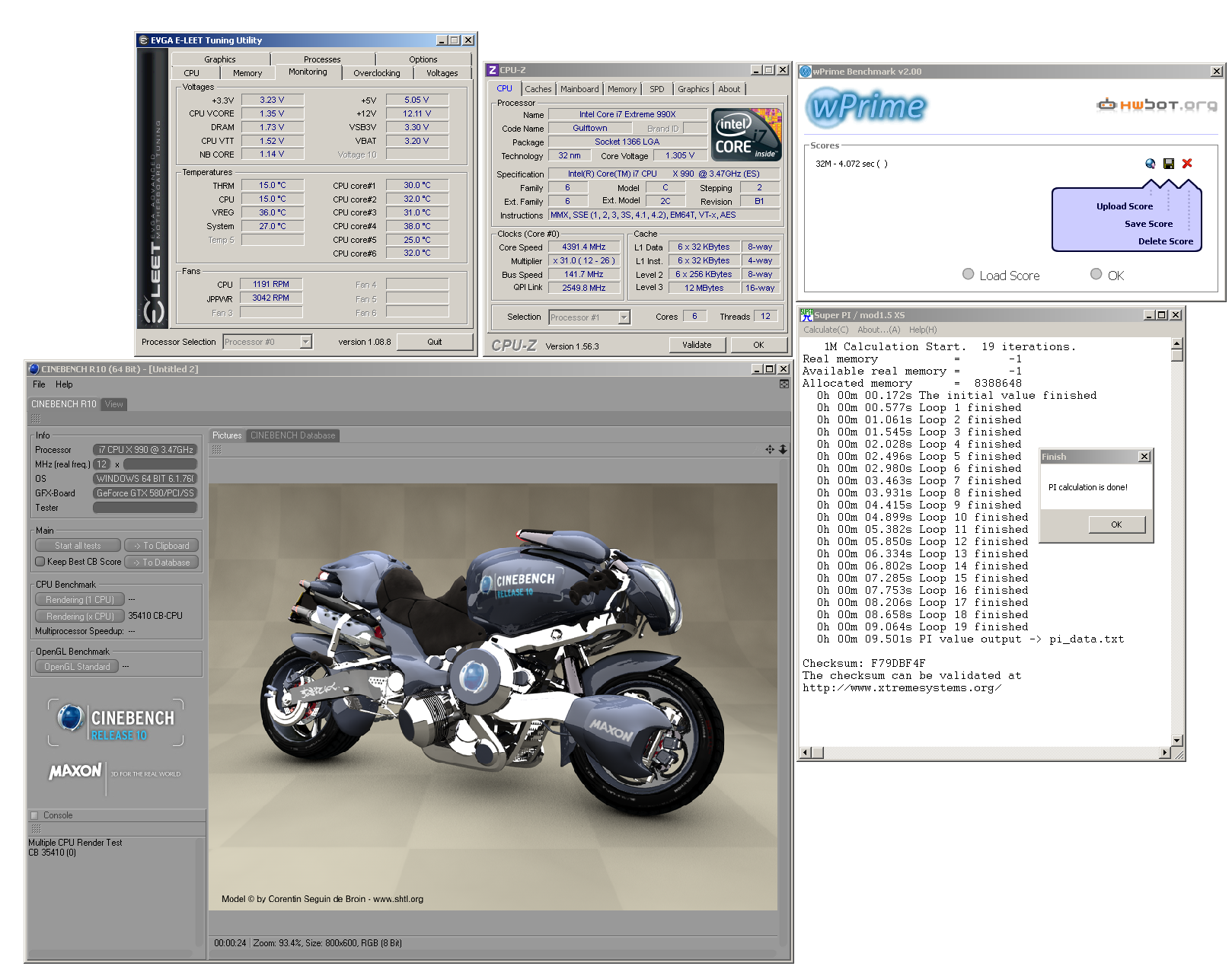1232x966 pixels.
Task: Open the About tab in CPU-Z
Action: pyautogui.click(x=729, y=89)
